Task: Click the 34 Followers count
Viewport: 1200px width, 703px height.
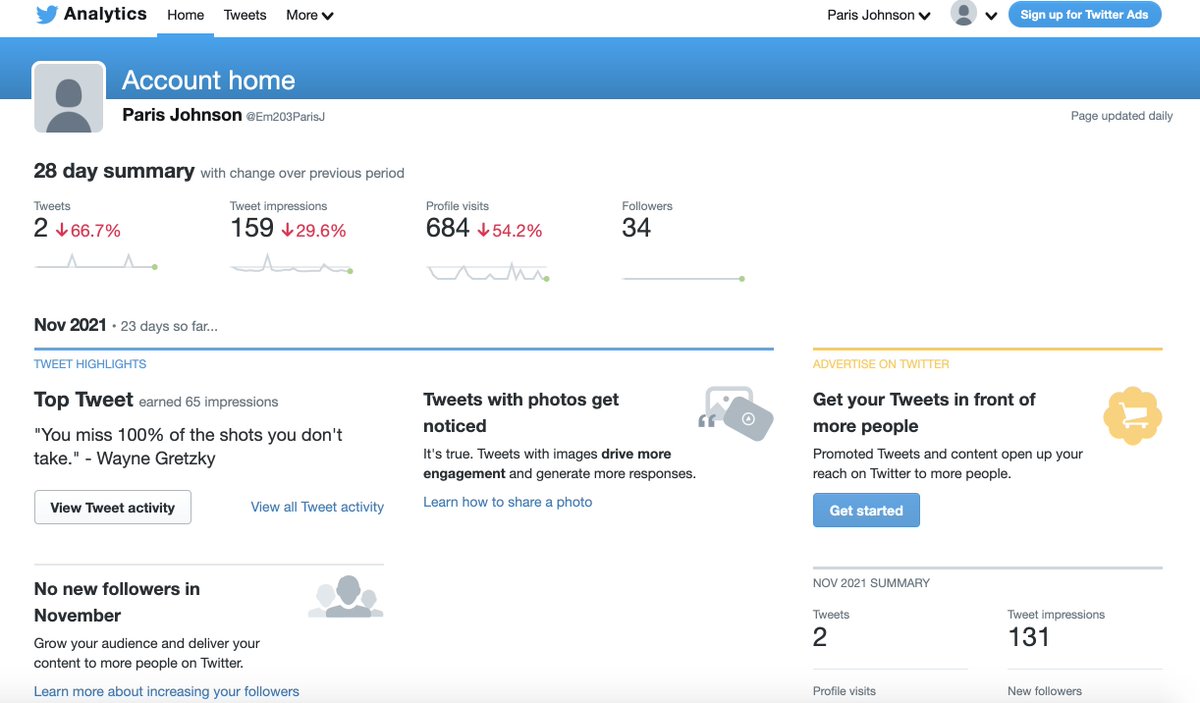Action: pyautogui.click(x=636, y=228)
